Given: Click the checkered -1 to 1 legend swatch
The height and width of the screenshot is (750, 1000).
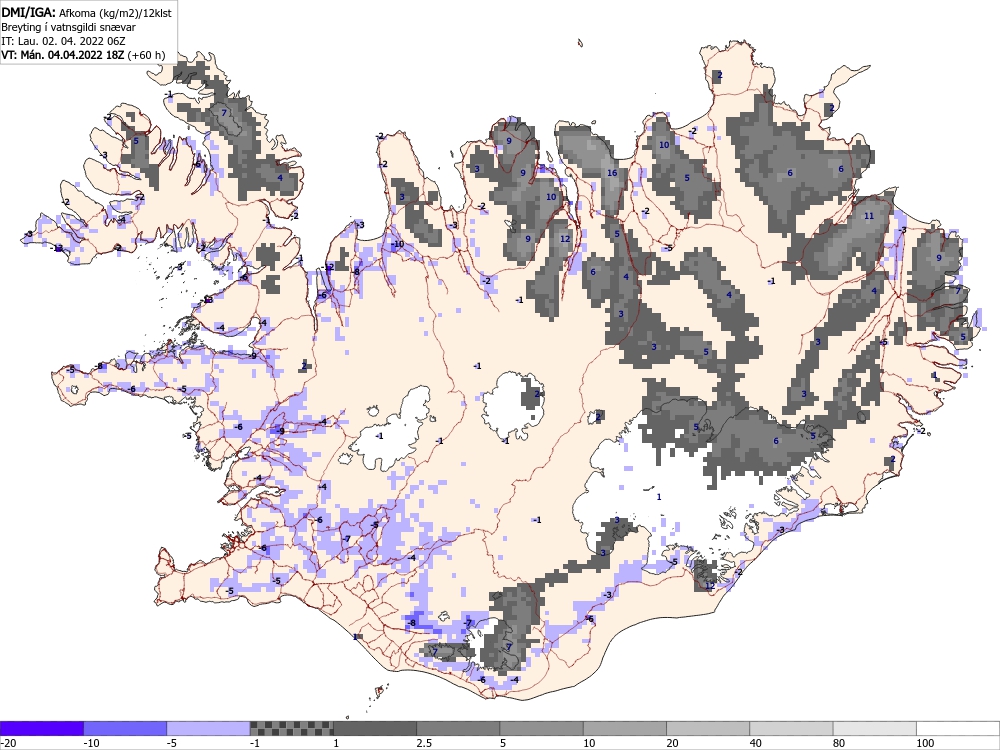Looking at the screenshot, I should (291, 729).
